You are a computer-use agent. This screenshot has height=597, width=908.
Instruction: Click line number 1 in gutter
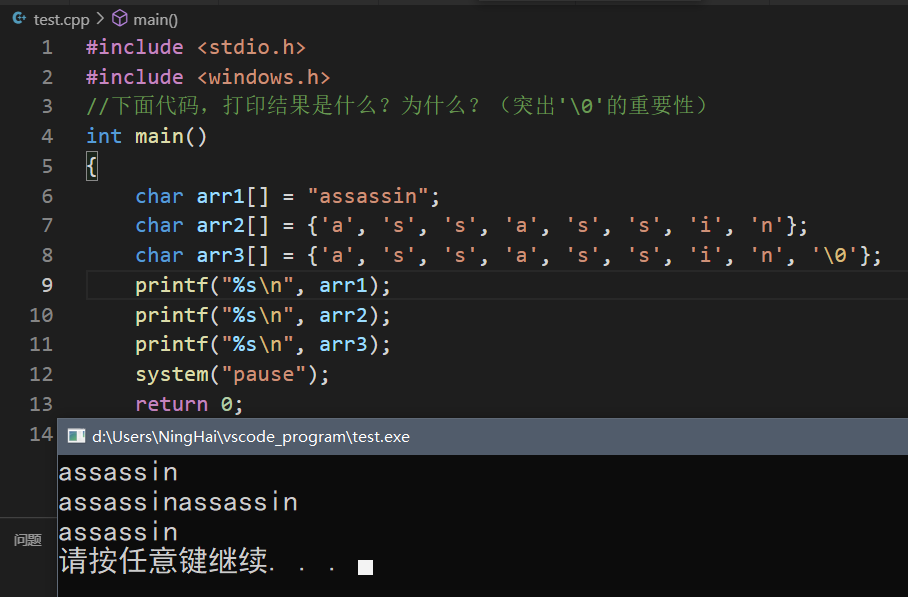pyautogui.click(x=47, y=47)
